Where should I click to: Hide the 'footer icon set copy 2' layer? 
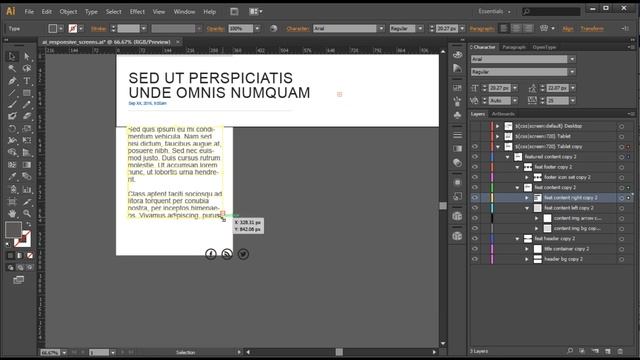click(475, 177)
